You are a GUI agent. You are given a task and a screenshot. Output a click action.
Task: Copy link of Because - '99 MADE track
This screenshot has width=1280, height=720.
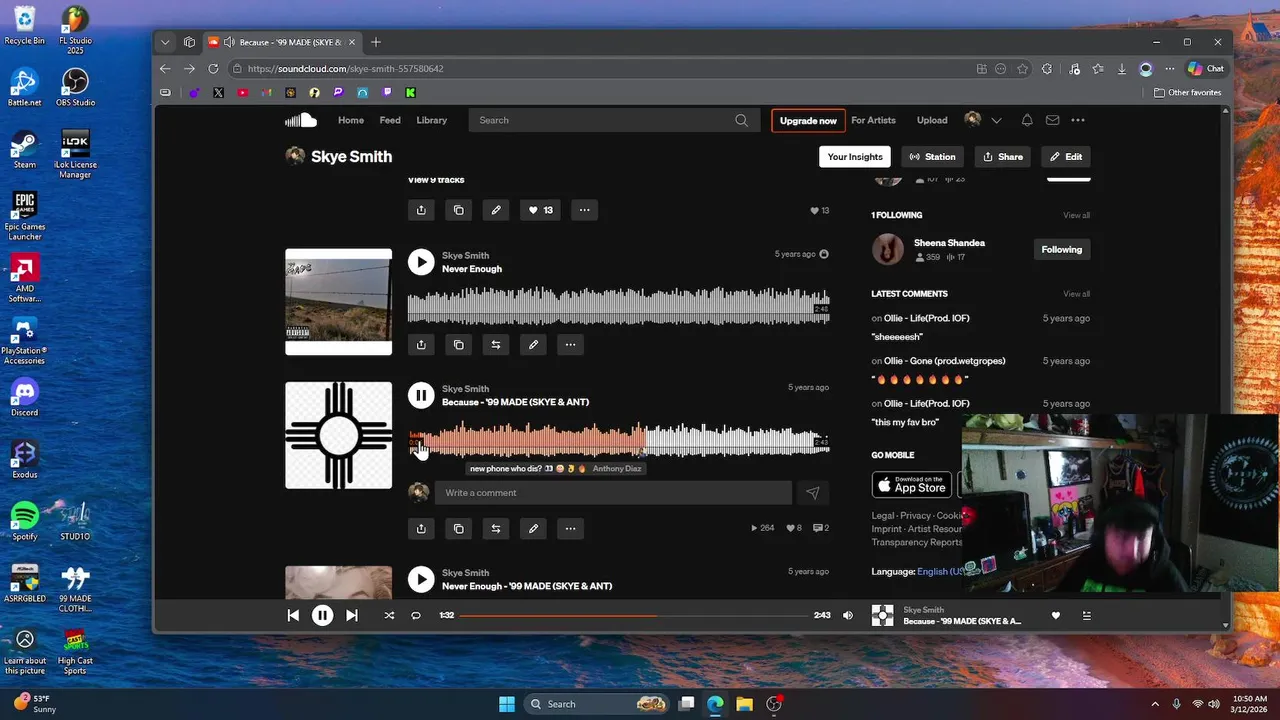point(459,528)
